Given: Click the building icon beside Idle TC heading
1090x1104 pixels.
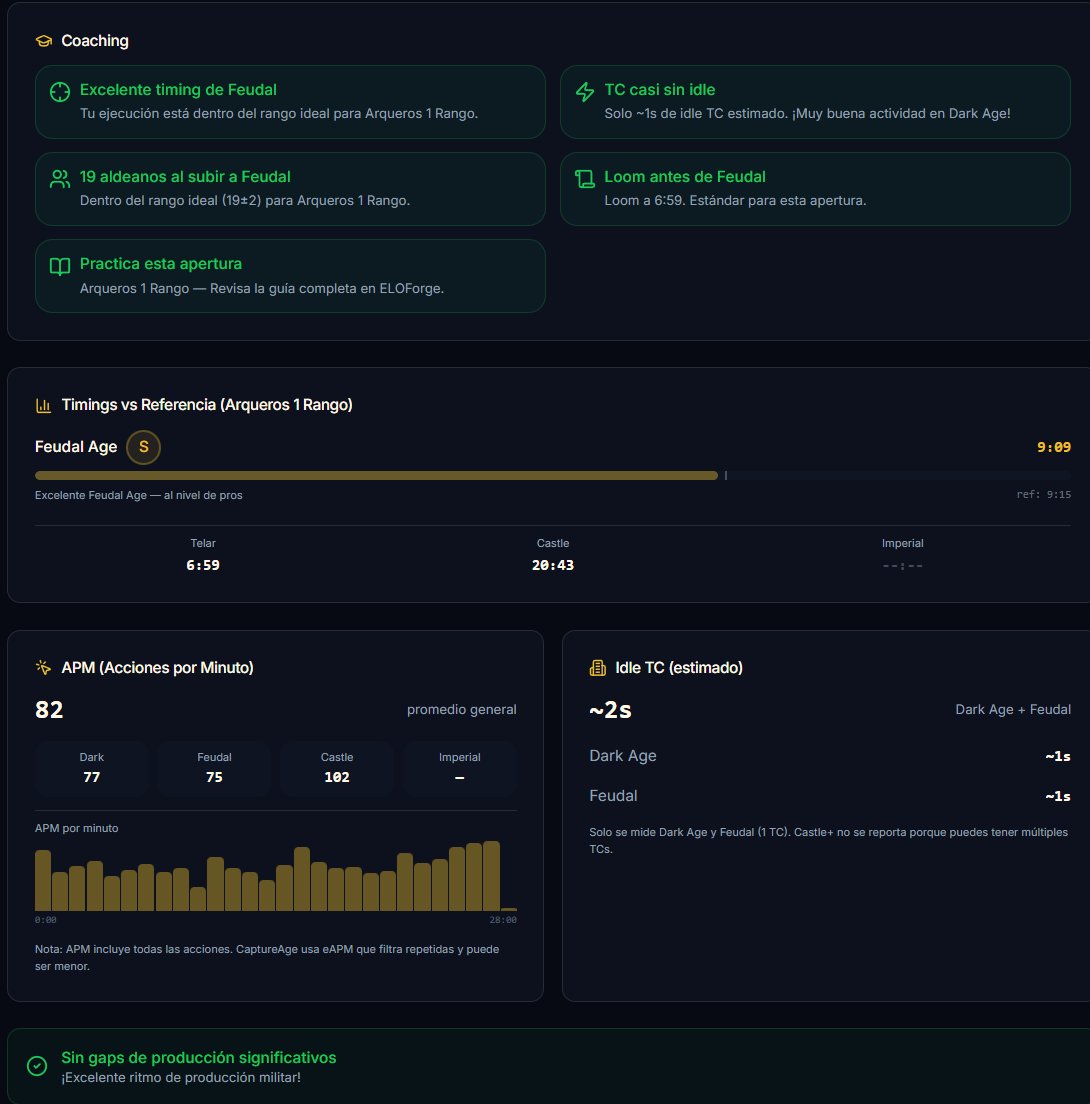Looking at the screenshot, I should coord(597,667).
